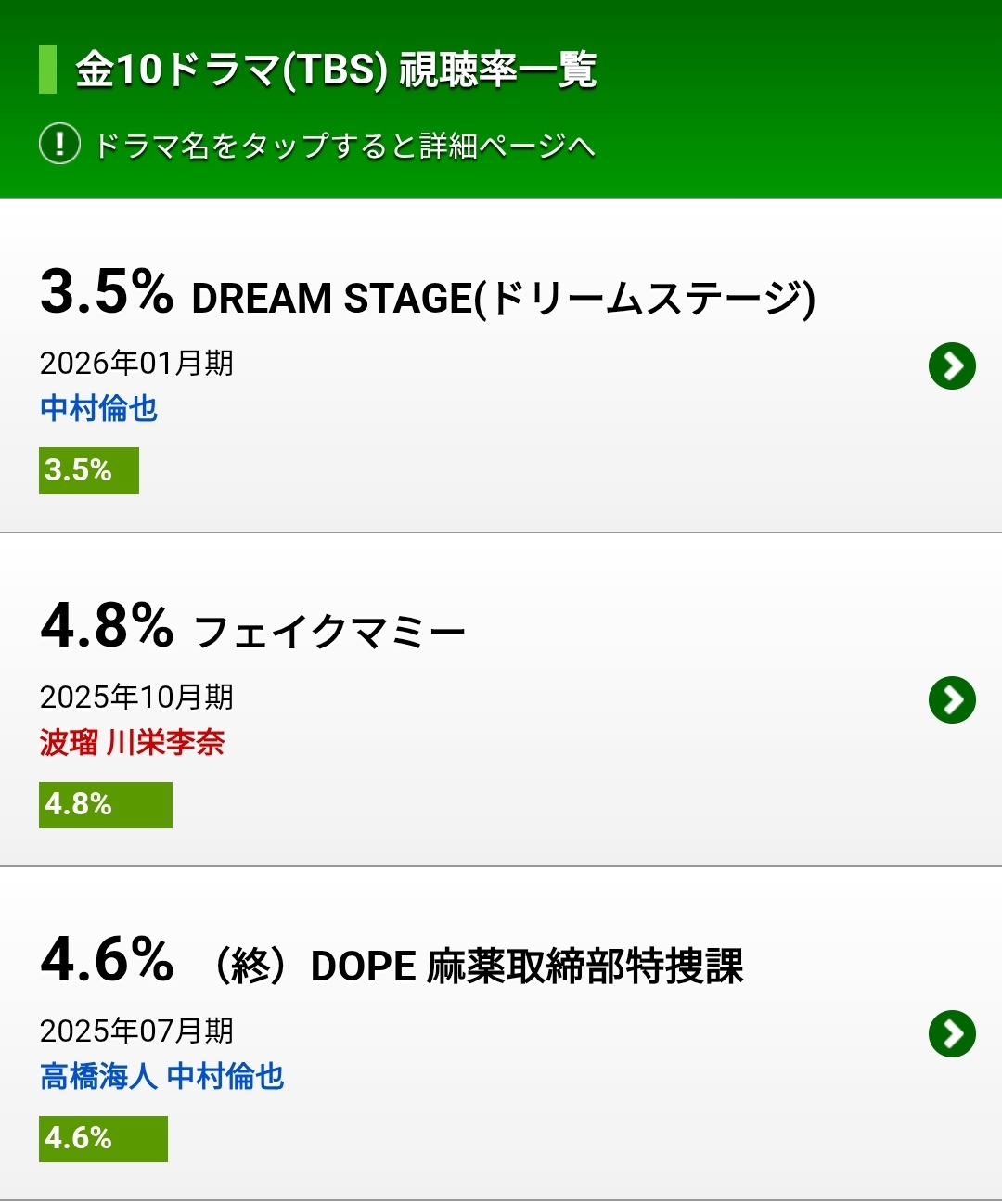
Task: Tap 中村倫也 under DOPE drama
Action: click(x=225, y=1076)
